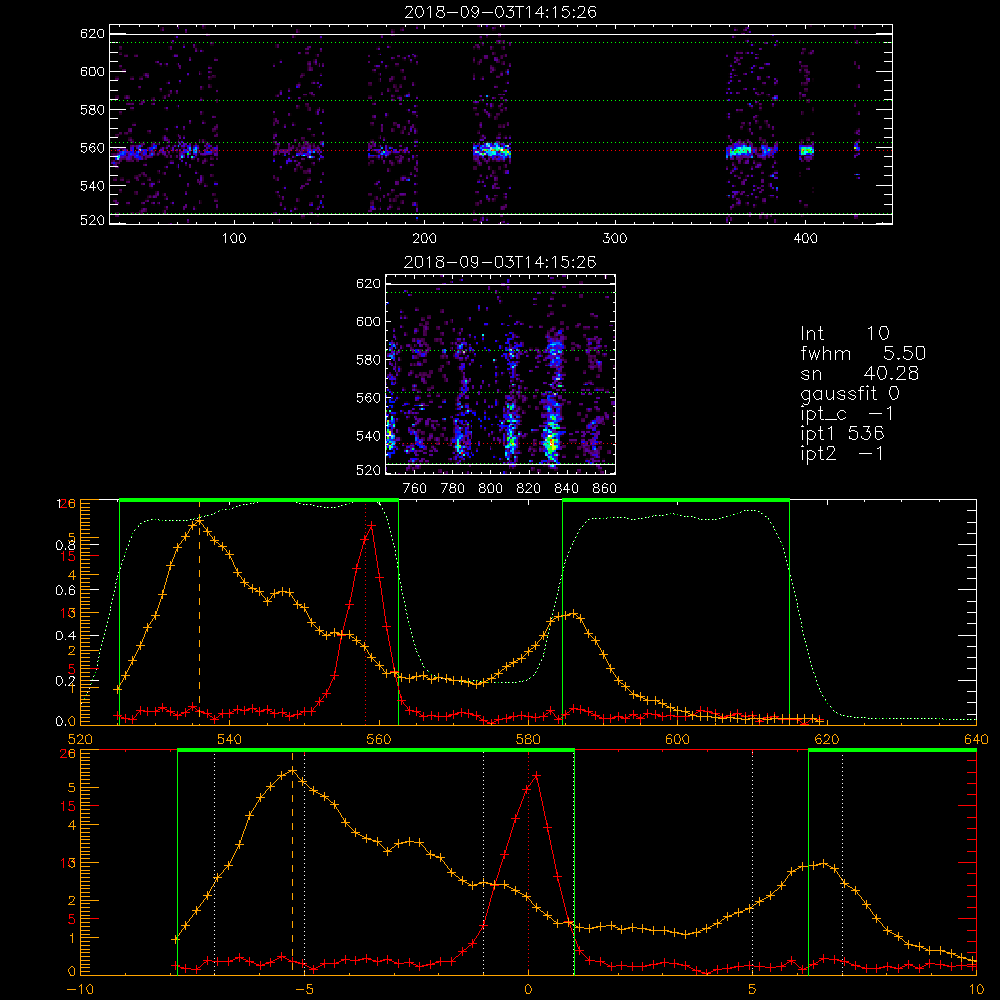Click the top plot's 2018-09-03T14:15:26 title
The width and height of the screenshot is (1000, 1000).
[x=500, y=12]
